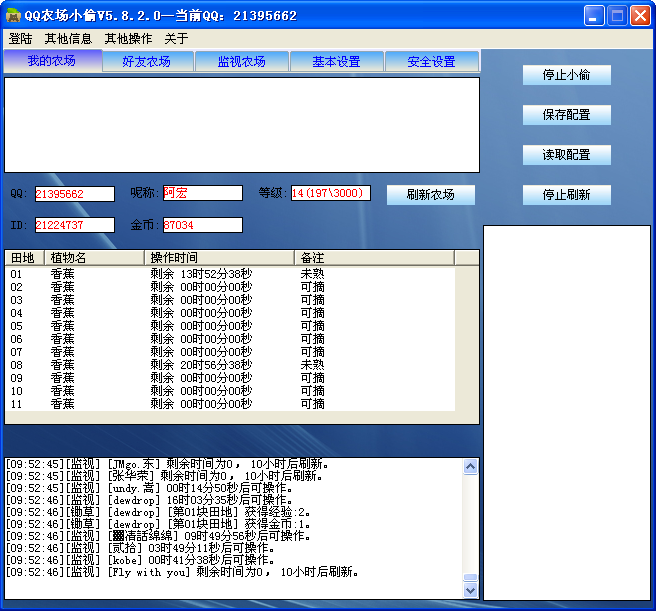Switch to the 监视农场 tab
Image resolution: width=656 pixels, height=611 pixels.
[x=242, y=62]
